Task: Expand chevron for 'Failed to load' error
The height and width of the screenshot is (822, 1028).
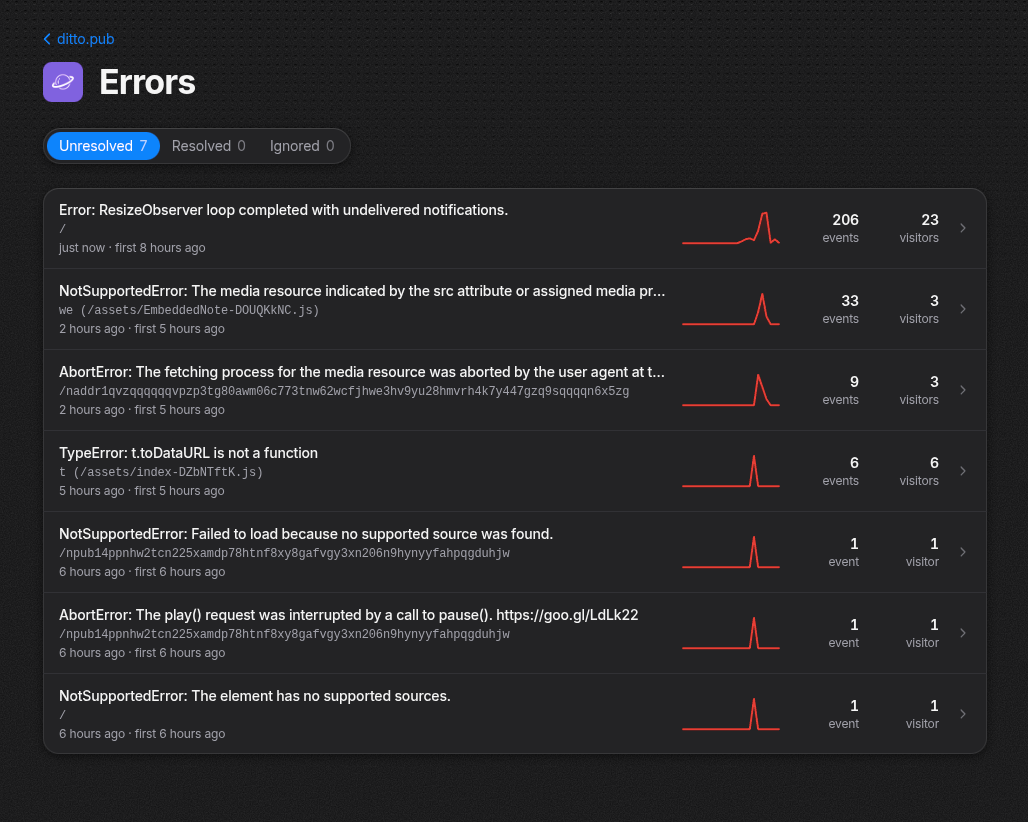Action: [x=962, y=552]
